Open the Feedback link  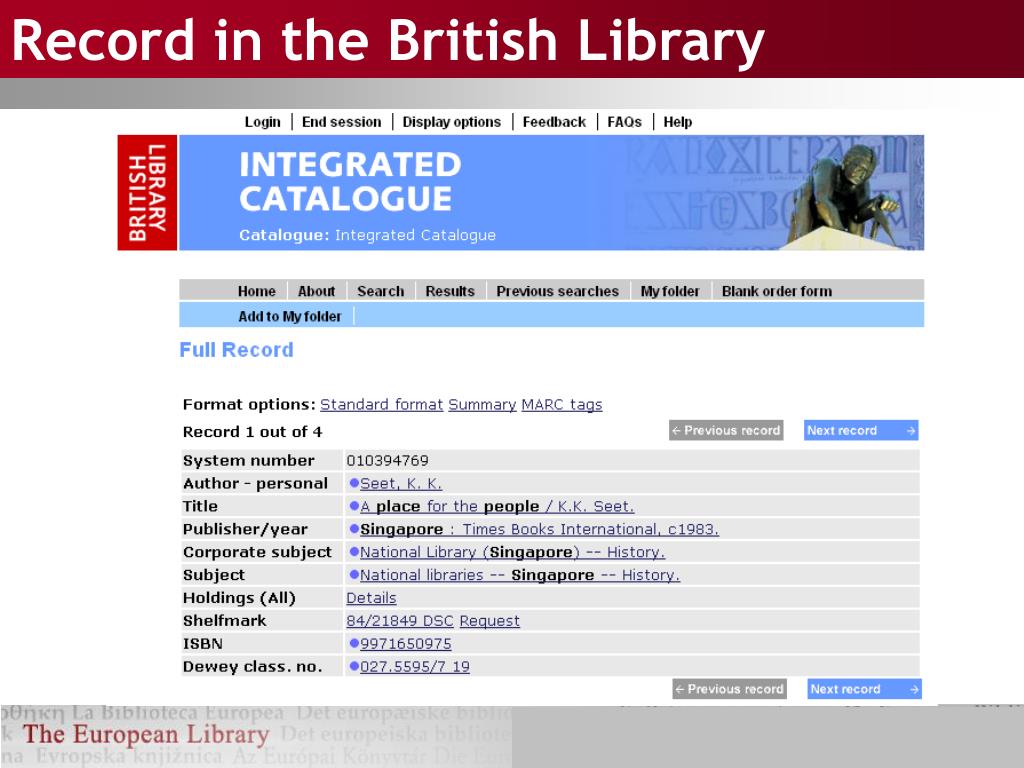[554, 122]
